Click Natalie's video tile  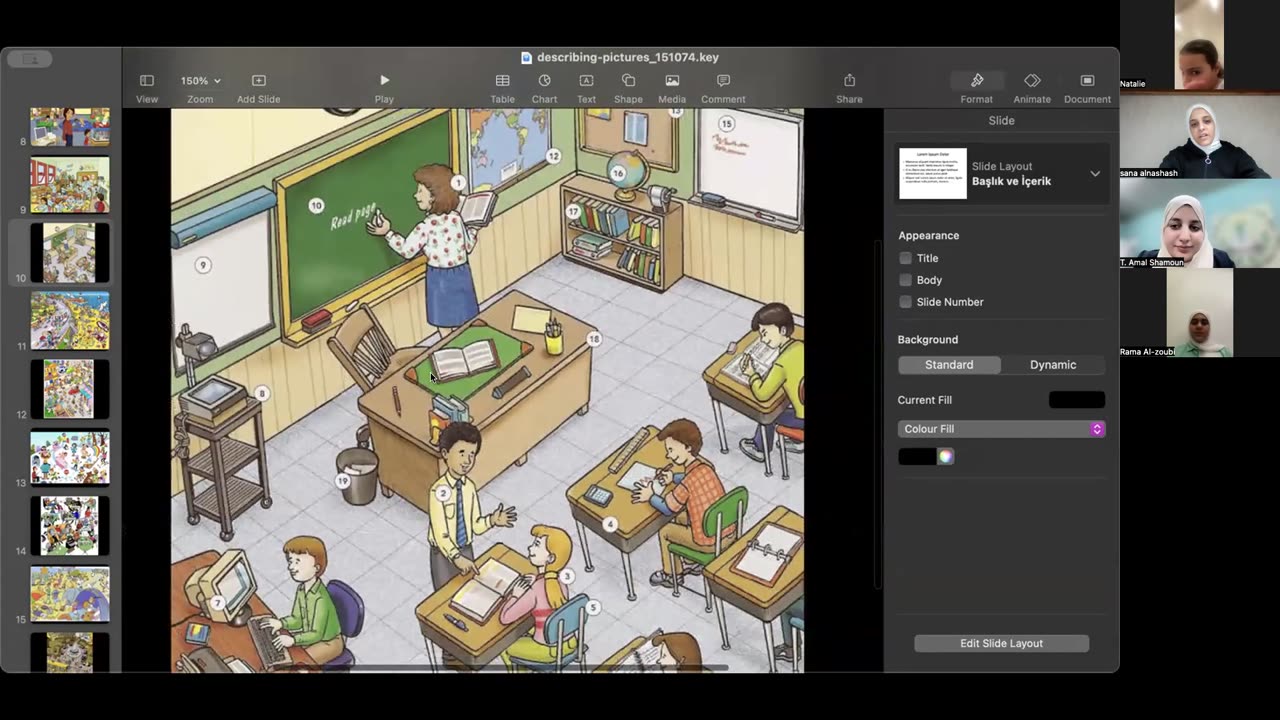point(1199,45)
